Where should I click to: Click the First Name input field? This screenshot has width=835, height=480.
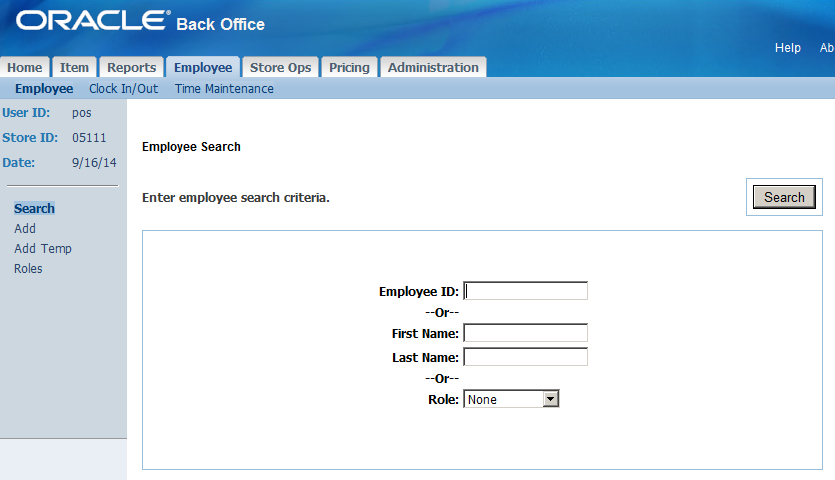pyautogui.click(x=526, y=333)
